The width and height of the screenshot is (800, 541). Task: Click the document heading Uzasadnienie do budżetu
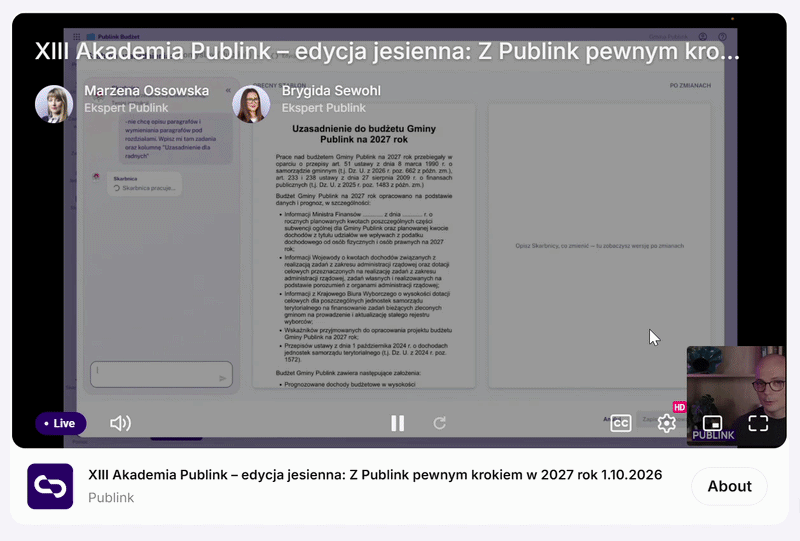[364, 134]
